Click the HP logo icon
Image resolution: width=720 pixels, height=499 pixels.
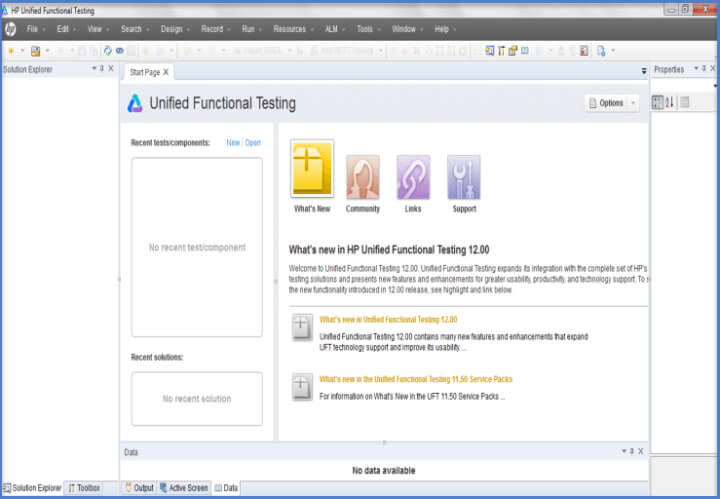[11, 30]
